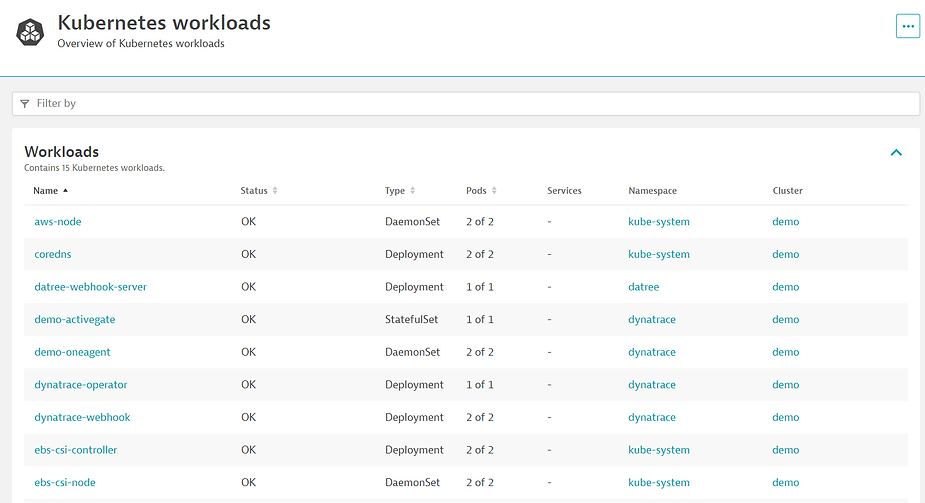Click DaemonSet type in demo-oneagent row

[x=412, y=352]
